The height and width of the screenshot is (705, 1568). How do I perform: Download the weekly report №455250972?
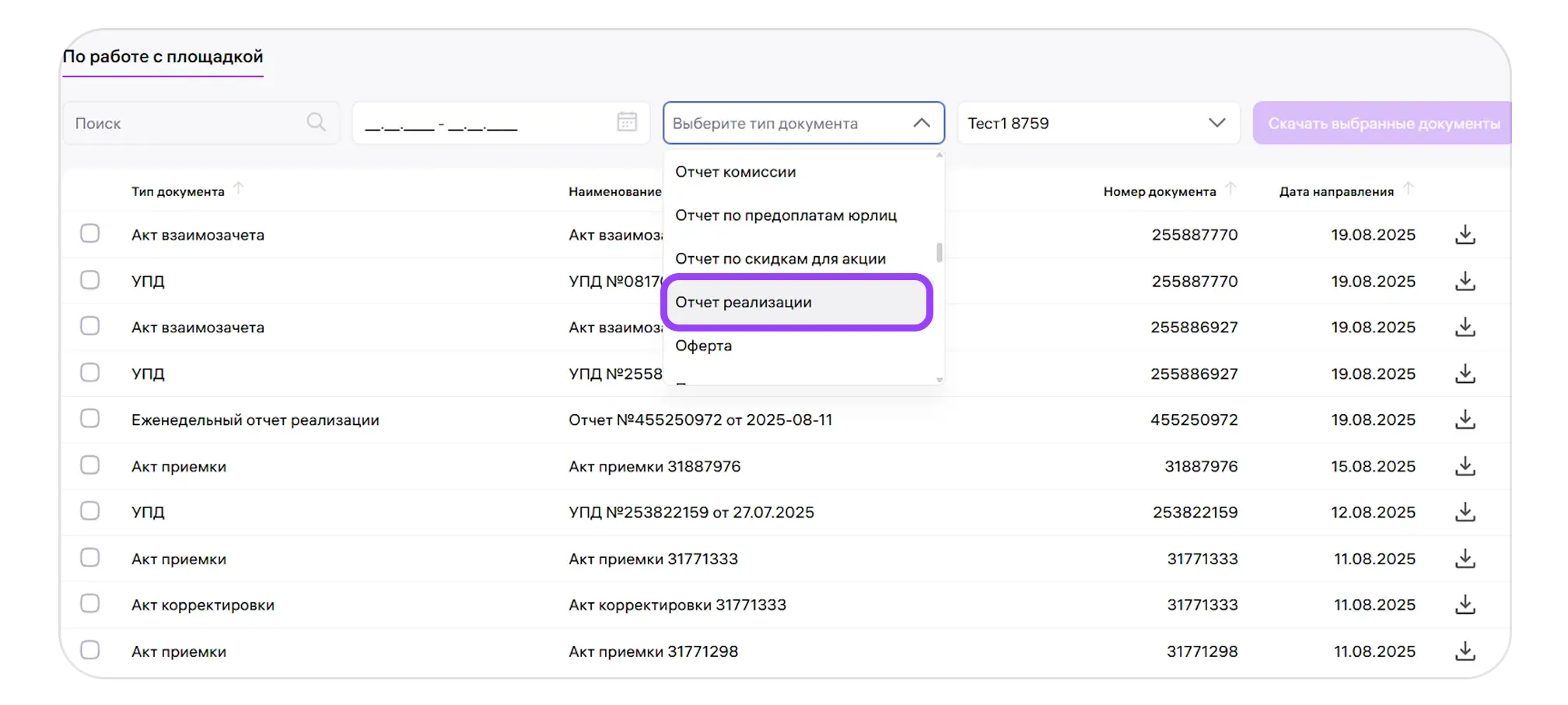[x=1465, y=419]
